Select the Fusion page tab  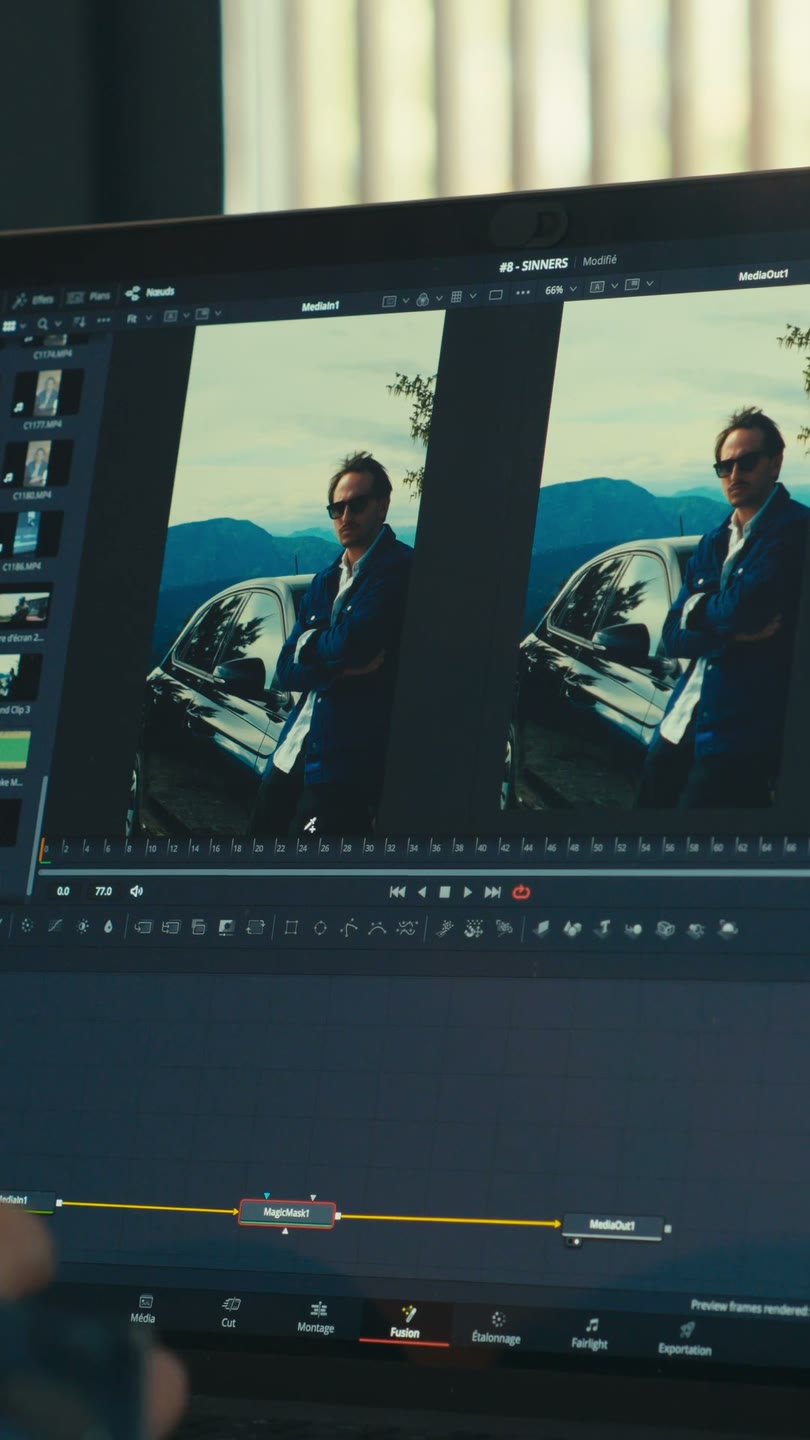tap(405, 1322)
